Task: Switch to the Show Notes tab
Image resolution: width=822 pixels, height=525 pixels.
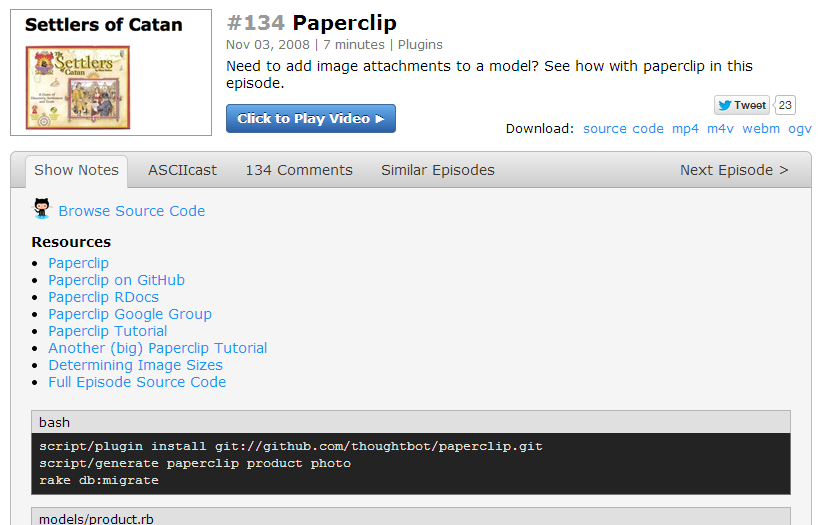Action: click(77, 170)
